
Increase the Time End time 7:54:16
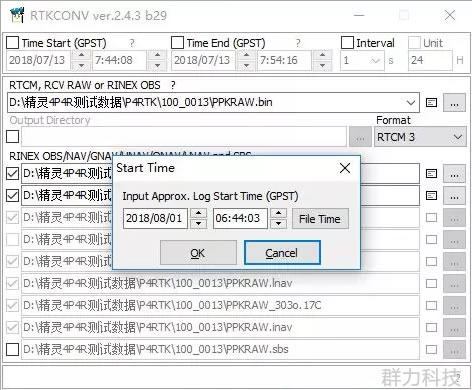322,55
